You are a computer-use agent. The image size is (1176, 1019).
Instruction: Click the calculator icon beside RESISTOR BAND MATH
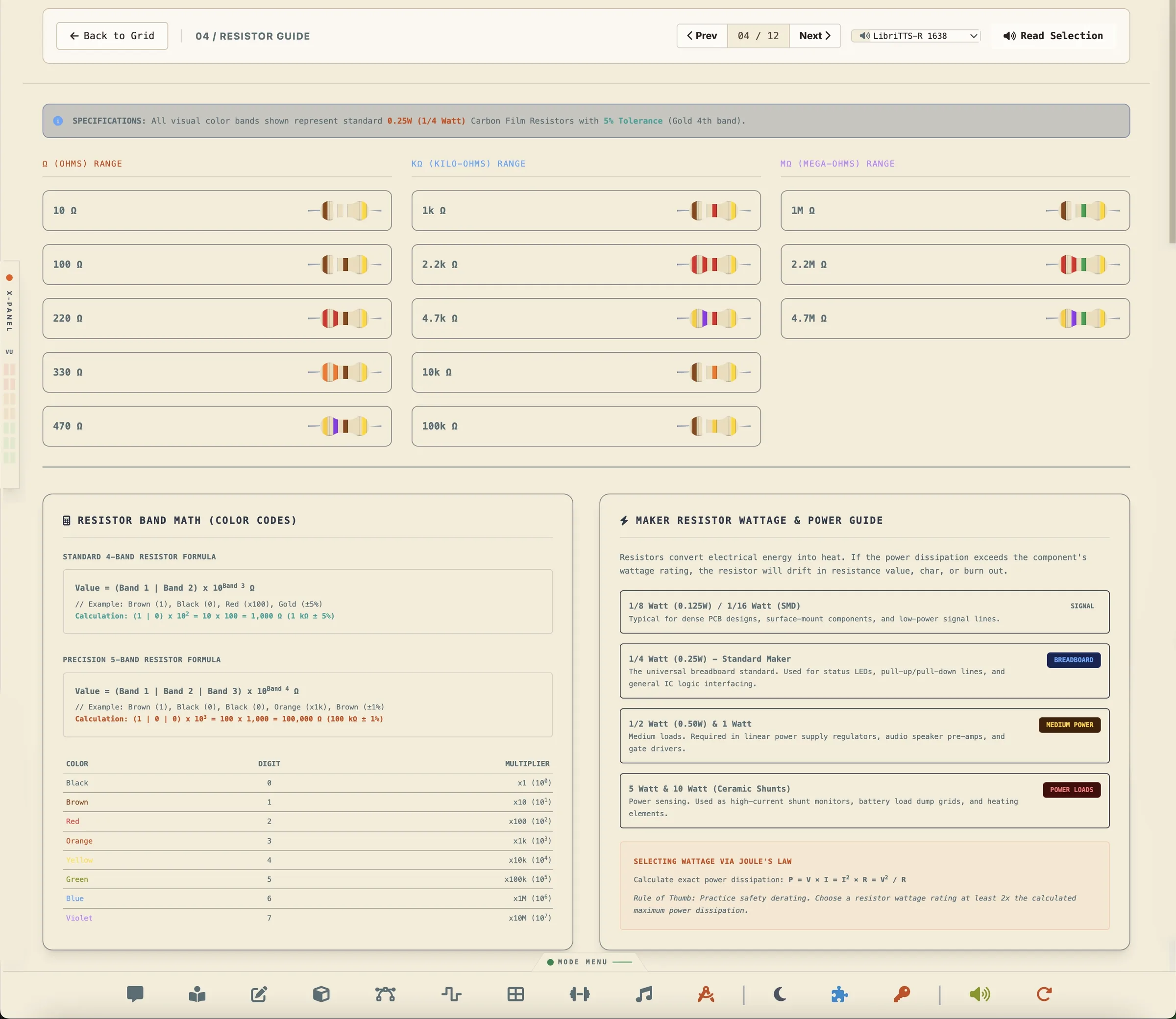click(67, 520)
